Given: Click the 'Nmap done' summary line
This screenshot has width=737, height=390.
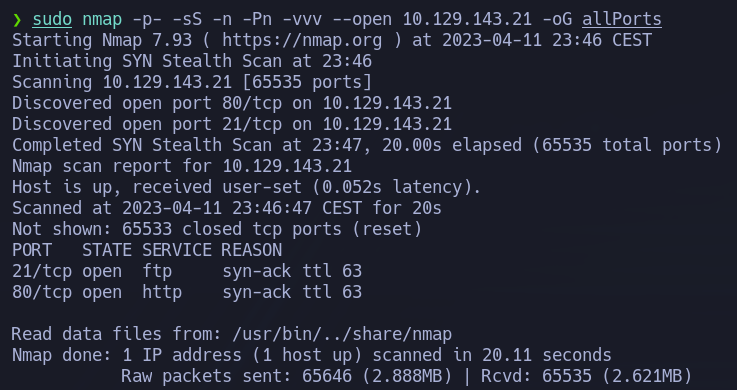Looking at the screenshot, I should click(312, 355).
